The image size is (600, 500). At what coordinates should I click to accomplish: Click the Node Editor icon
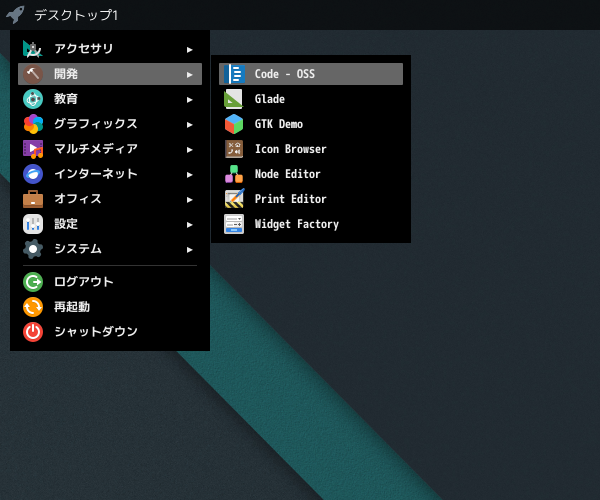pyautogui.click(x=234, y=174)
